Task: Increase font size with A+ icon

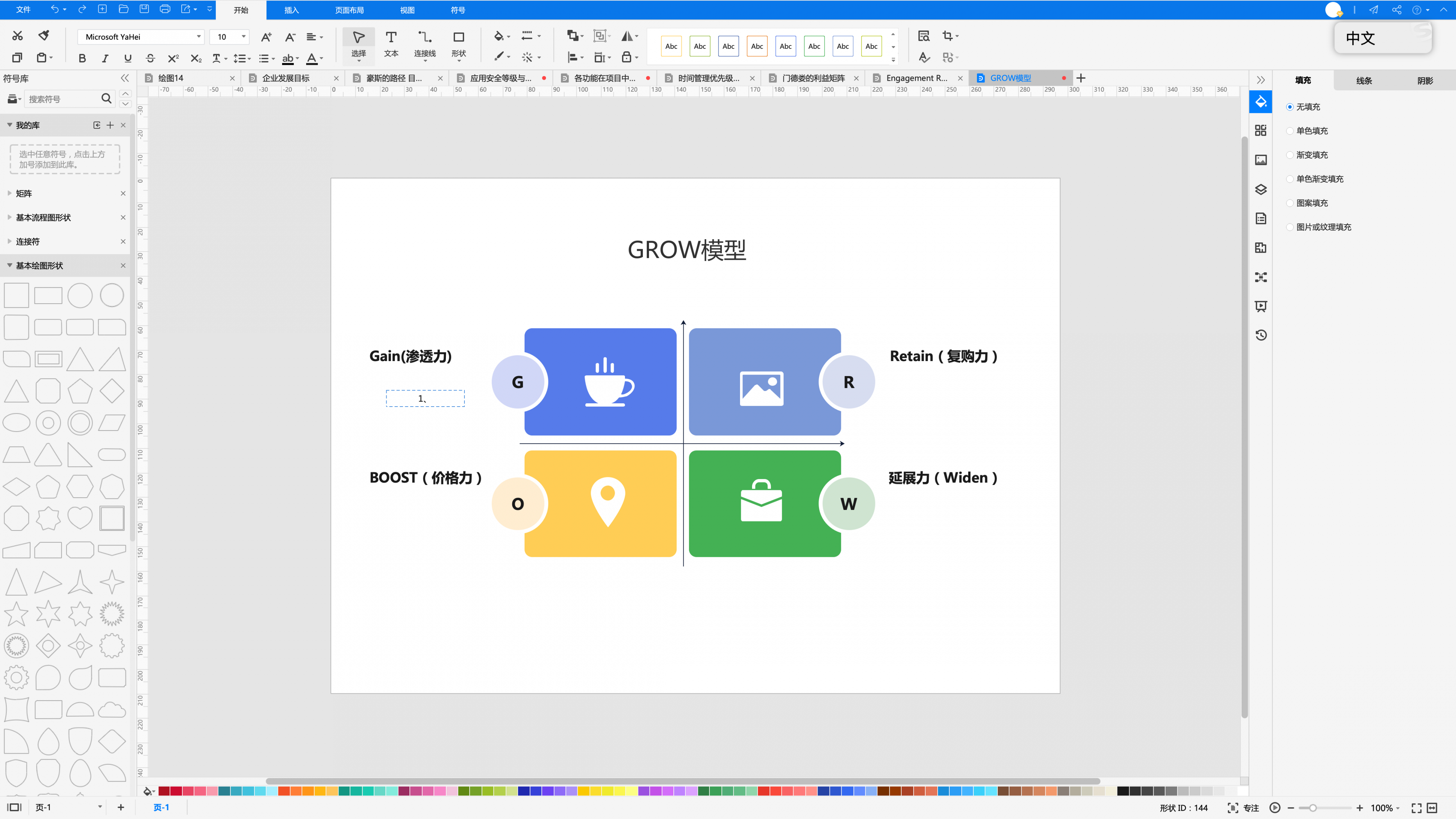Action: tap(266, 37)
